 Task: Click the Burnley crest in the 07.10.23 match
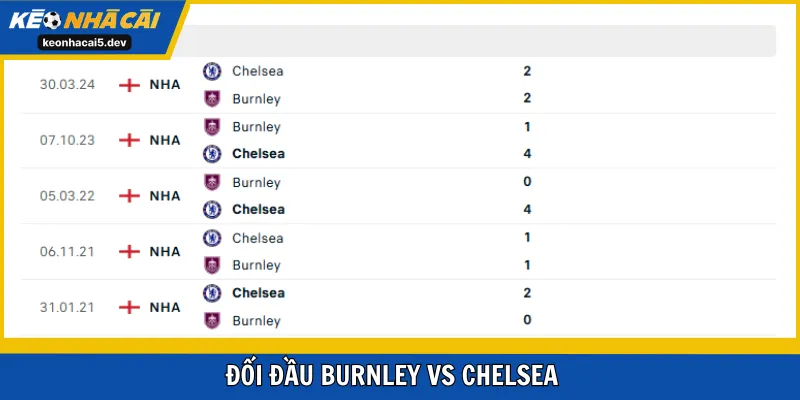pyautogui.click(x=212, y=127)
